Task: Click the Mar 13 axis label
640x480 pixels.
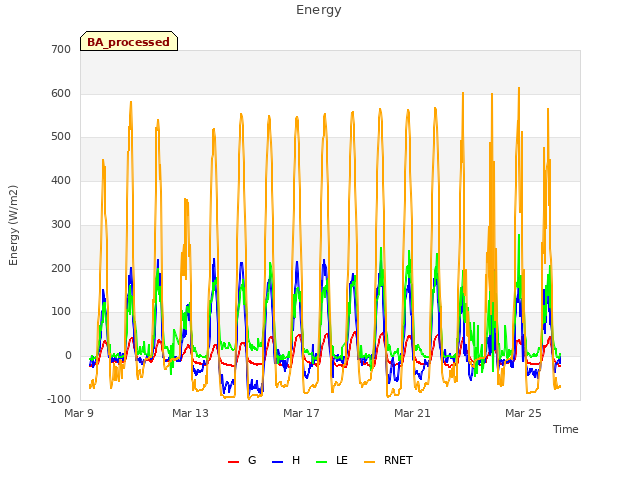Action: [x=190, y=413]
